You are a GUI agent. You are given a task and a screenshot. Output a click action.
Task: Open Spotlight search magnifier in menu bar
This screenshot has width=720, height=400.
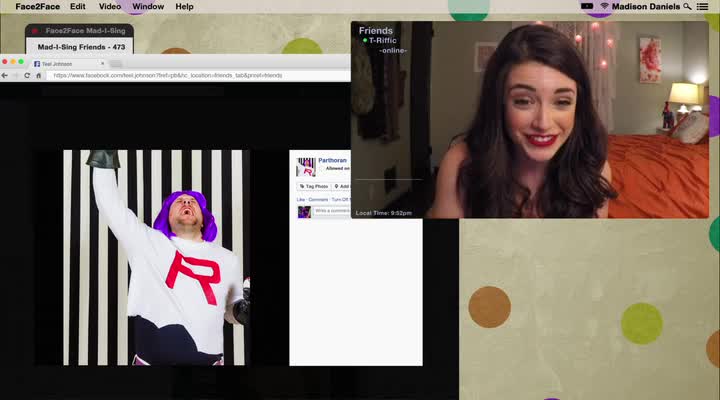point(687,7)
